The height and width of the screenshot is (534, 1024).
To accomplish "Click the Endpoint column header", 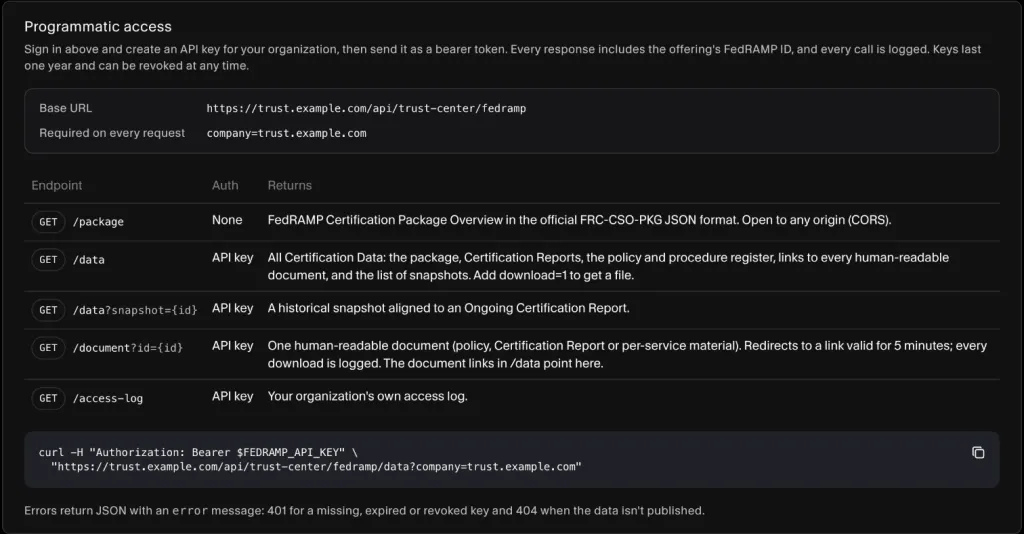I will 57,185.
